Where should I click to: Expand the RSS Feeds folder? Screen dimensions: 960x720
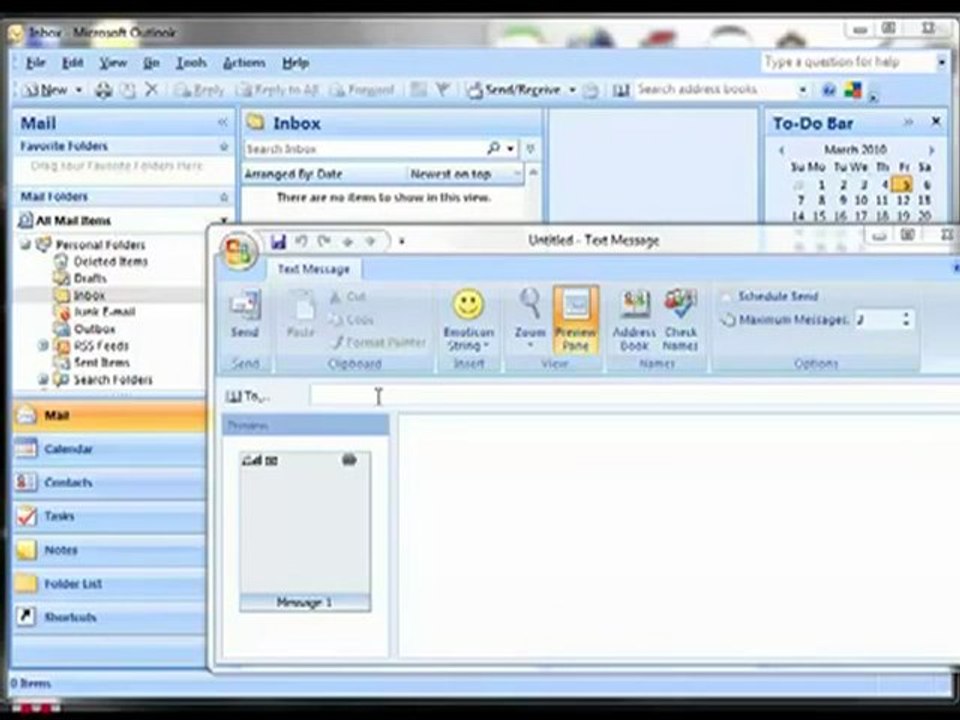[43, 345]
